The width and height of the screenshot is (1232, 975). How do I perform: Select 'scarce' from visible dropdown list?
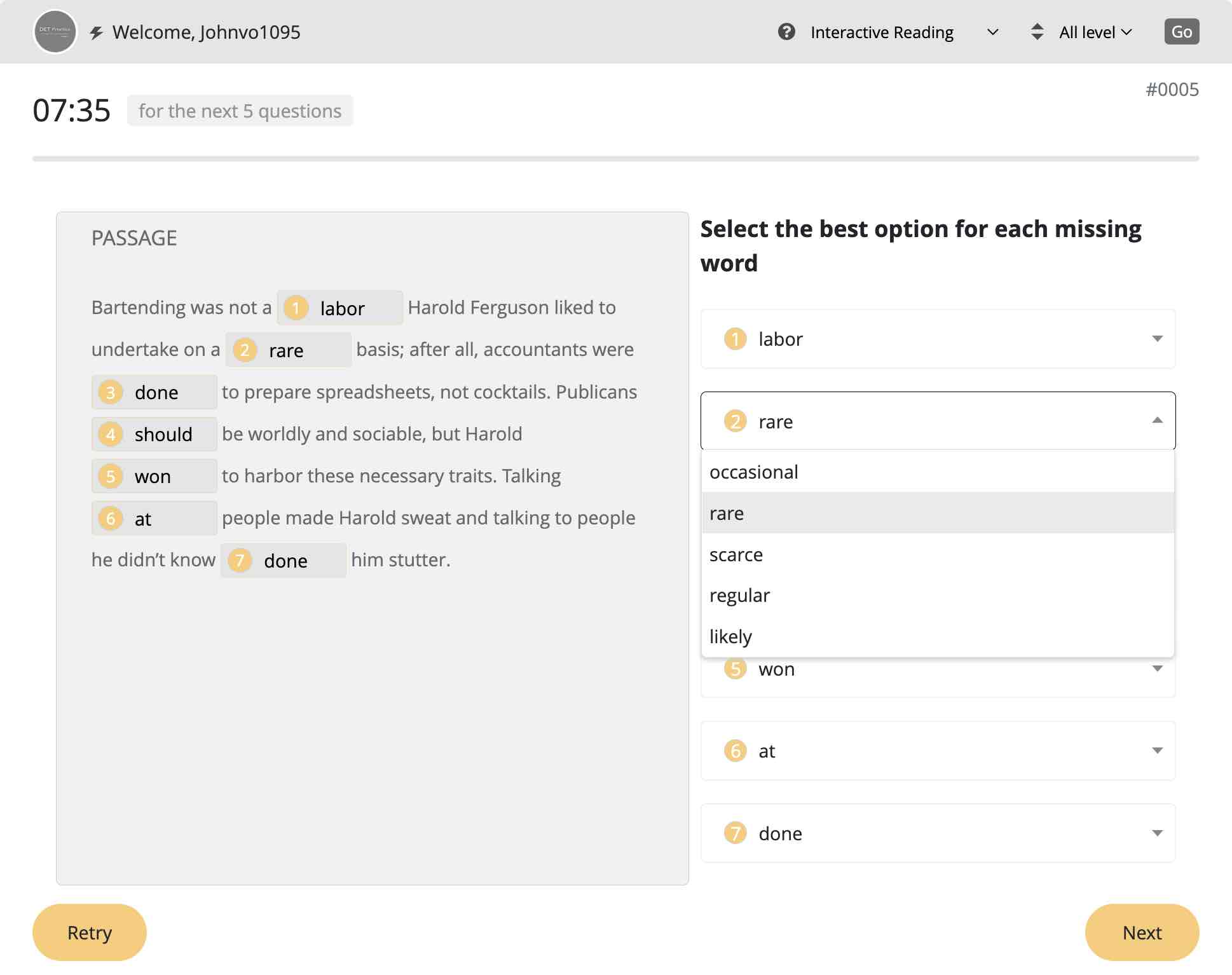click(x=736, y=554)
